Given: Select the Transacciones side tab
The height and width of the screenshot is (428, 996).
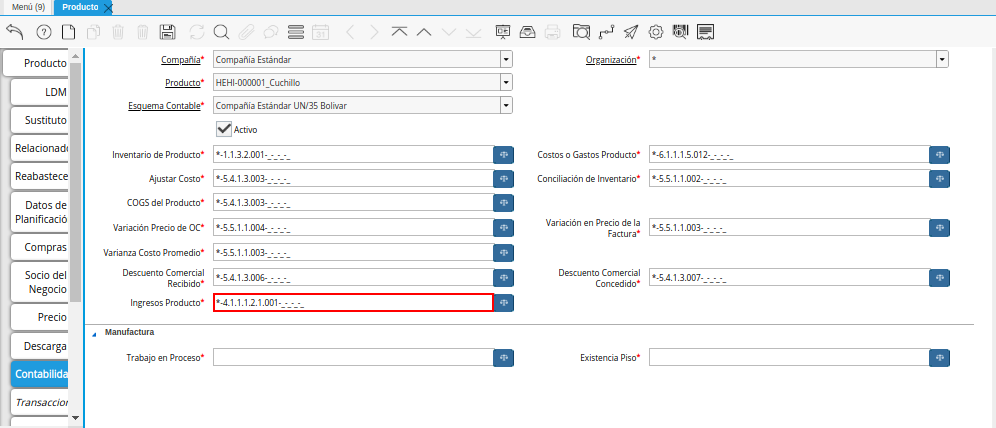Looking at the screenshot, I should [39, 403].
